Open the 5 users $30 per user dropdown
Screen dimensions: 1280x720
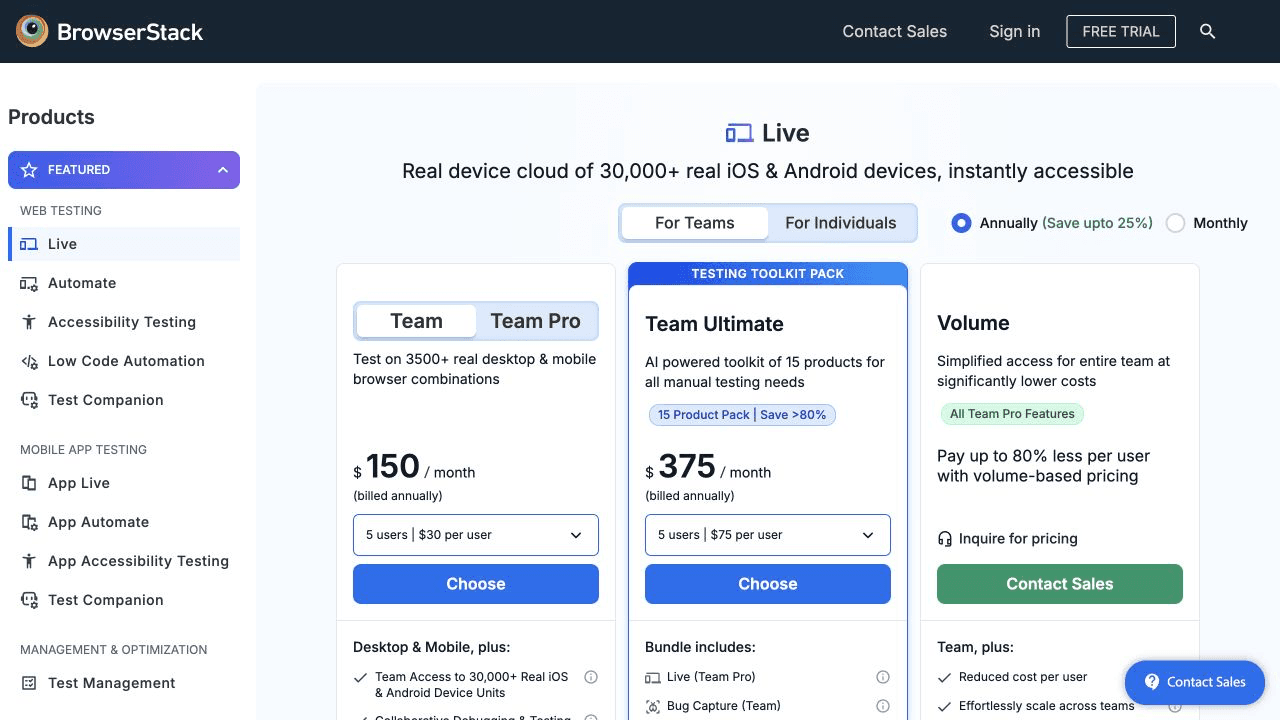(x=476, y=535)
